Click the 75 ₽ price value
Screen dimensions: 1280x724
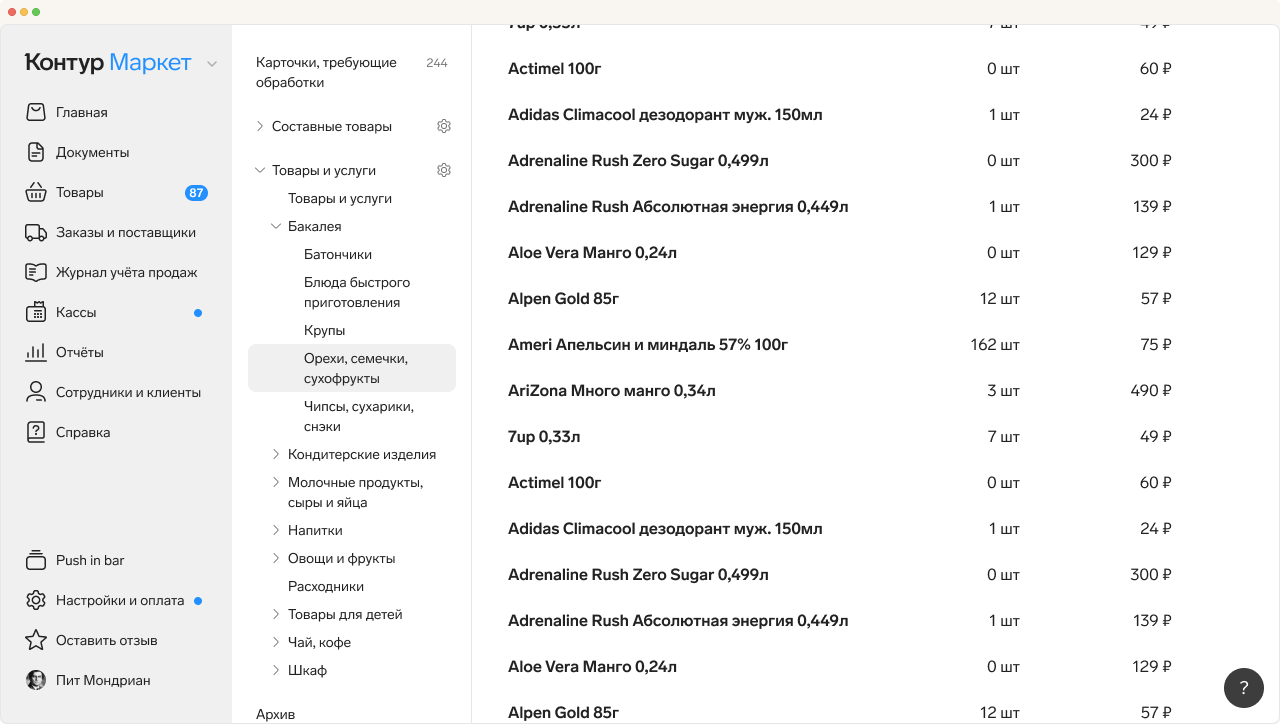1156,345
